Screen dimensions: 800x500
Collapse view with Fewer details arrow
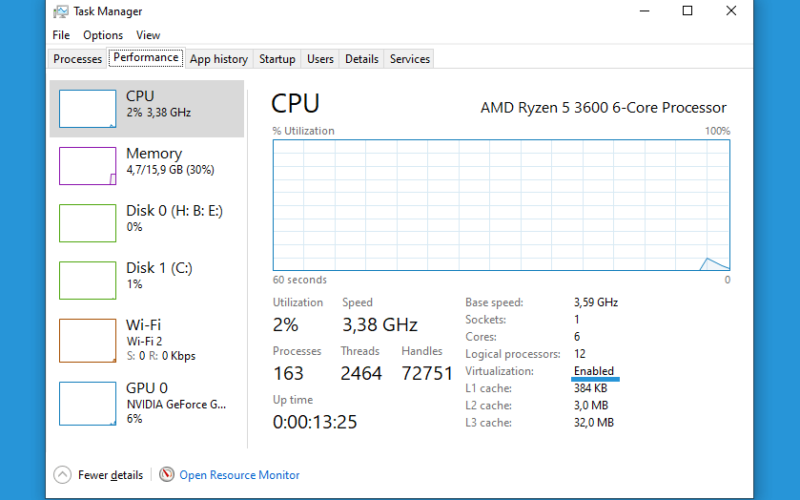pos(62,474)
